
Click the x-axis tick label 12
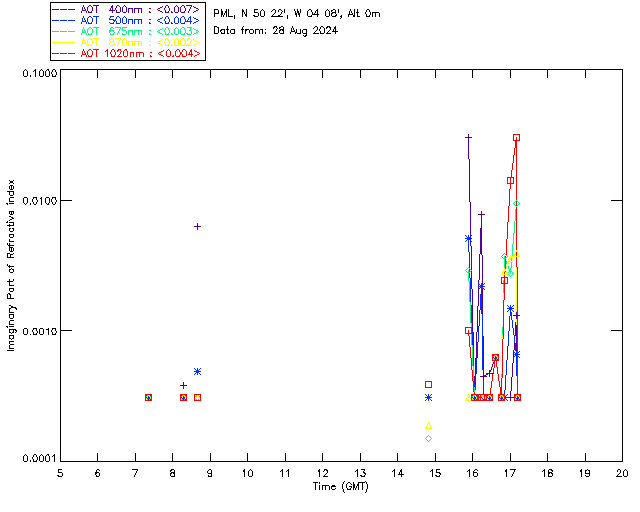pos(322,473)
